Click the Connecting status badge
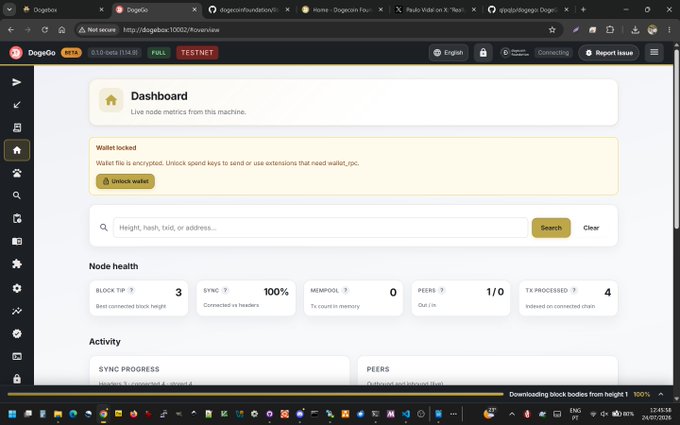The width and height of the screenshot is (680, 425). pos(553,52)
